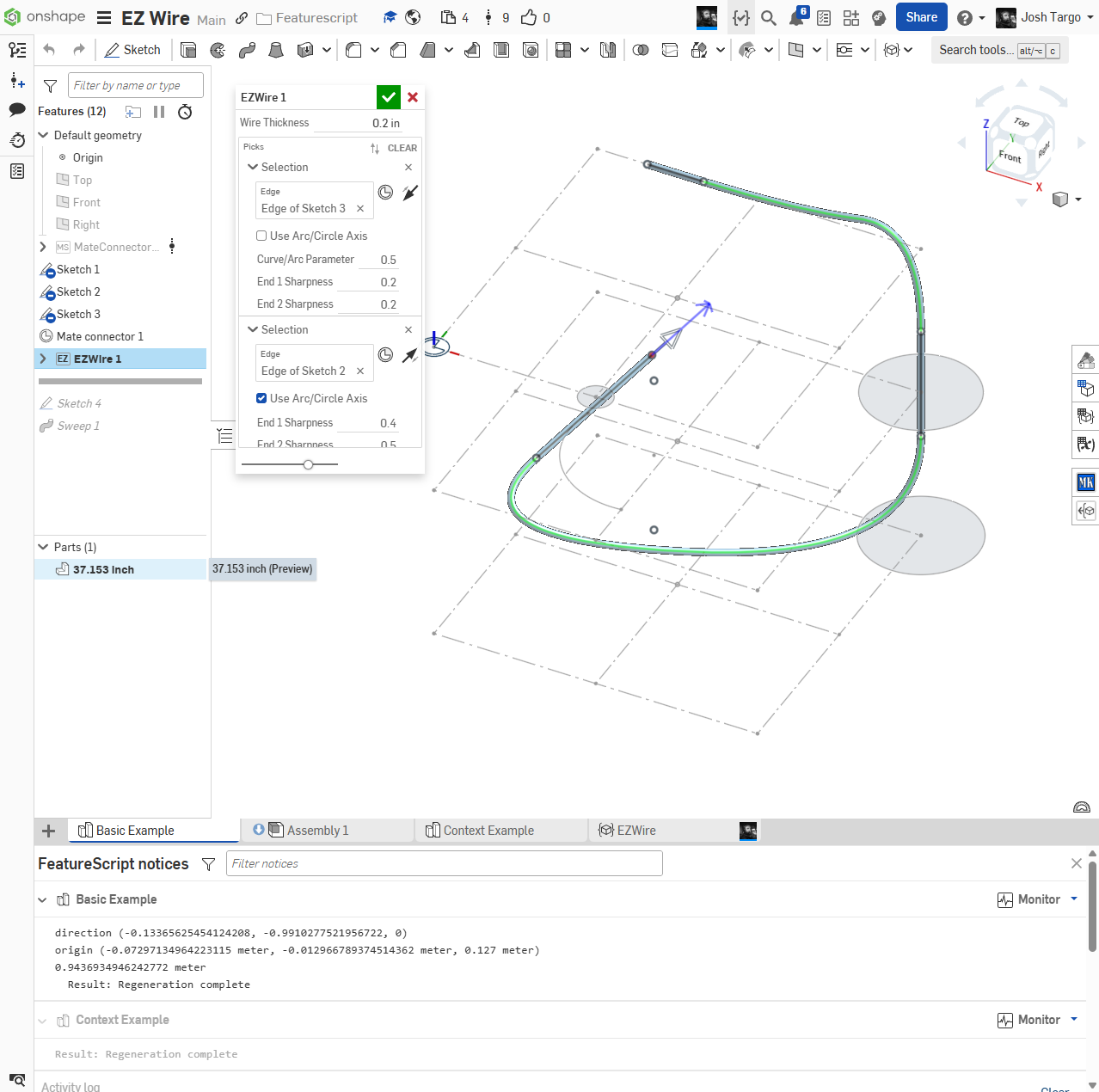This screenshot has width=1099, height=1092.
Task: Cancel the EZWire 1 dialog red X
Action: [413, 97]
